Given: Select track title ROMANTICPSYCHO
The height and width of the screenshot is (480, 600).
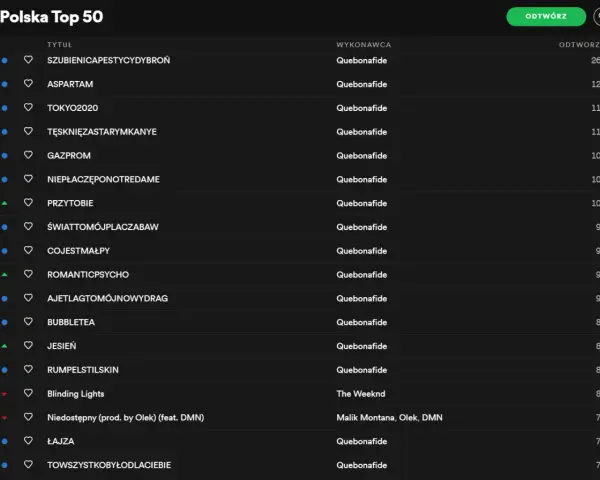Looking at the screenshot, I should pyautogui.click(x=88, y=274).
